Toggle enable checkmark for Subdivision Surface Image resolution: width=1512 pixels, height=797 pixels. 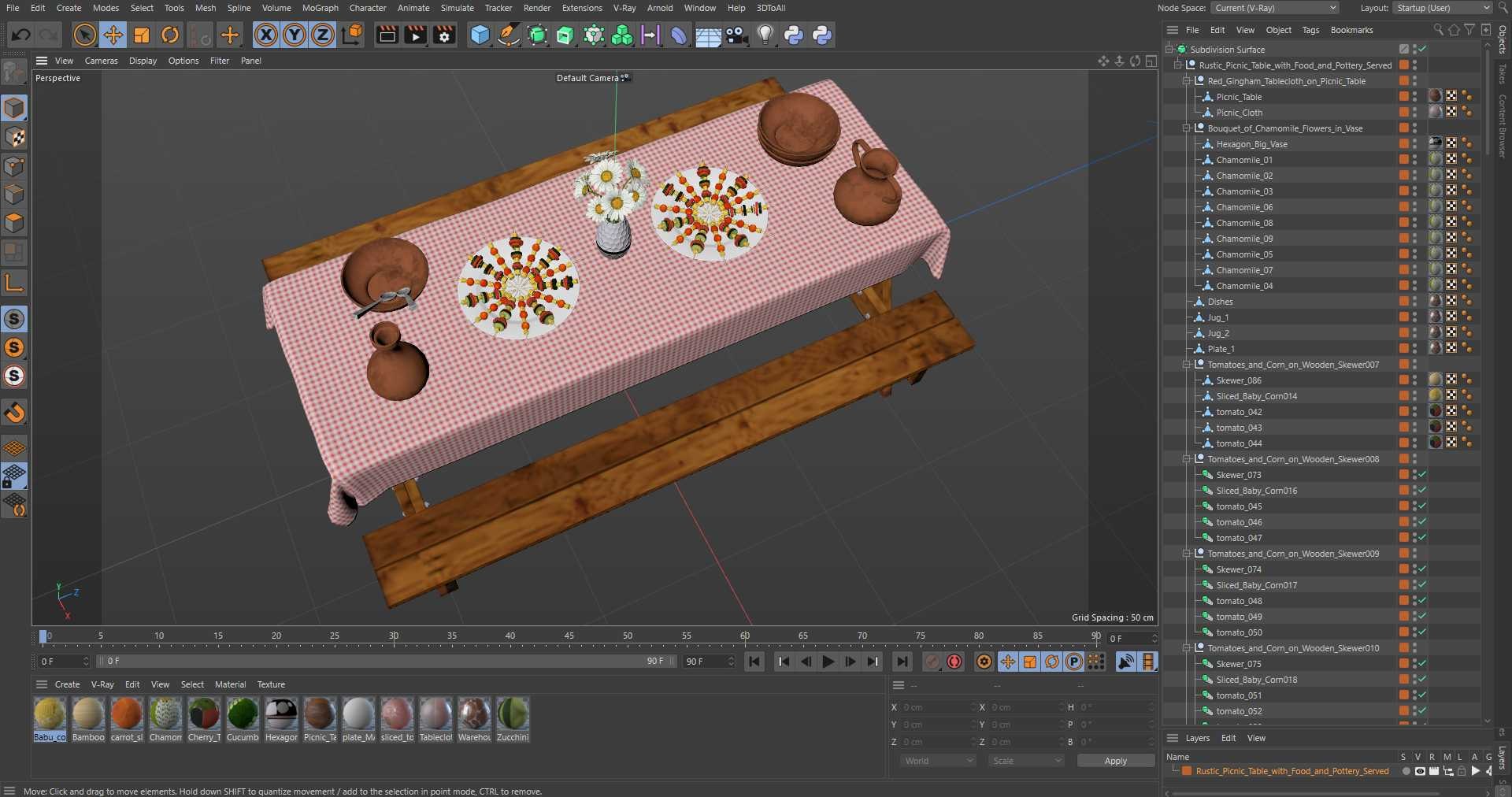pos(1422,49)
